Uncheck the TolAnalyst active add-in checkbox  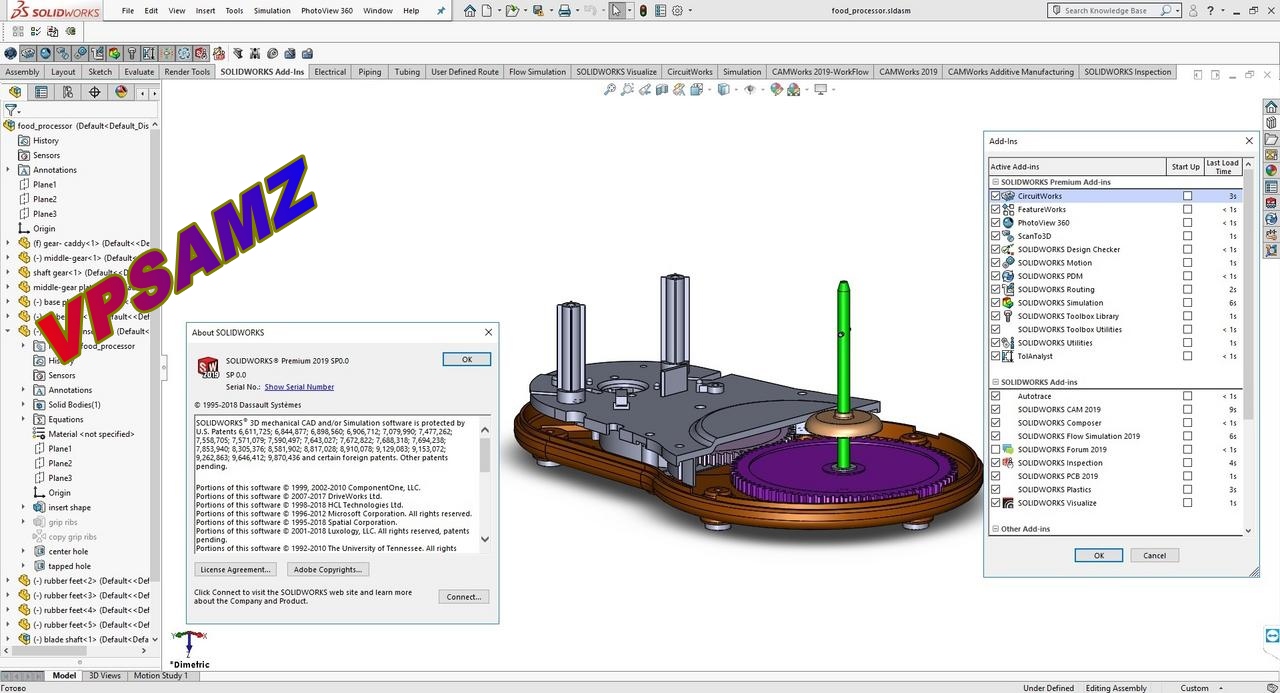click(x=995, y=356)
